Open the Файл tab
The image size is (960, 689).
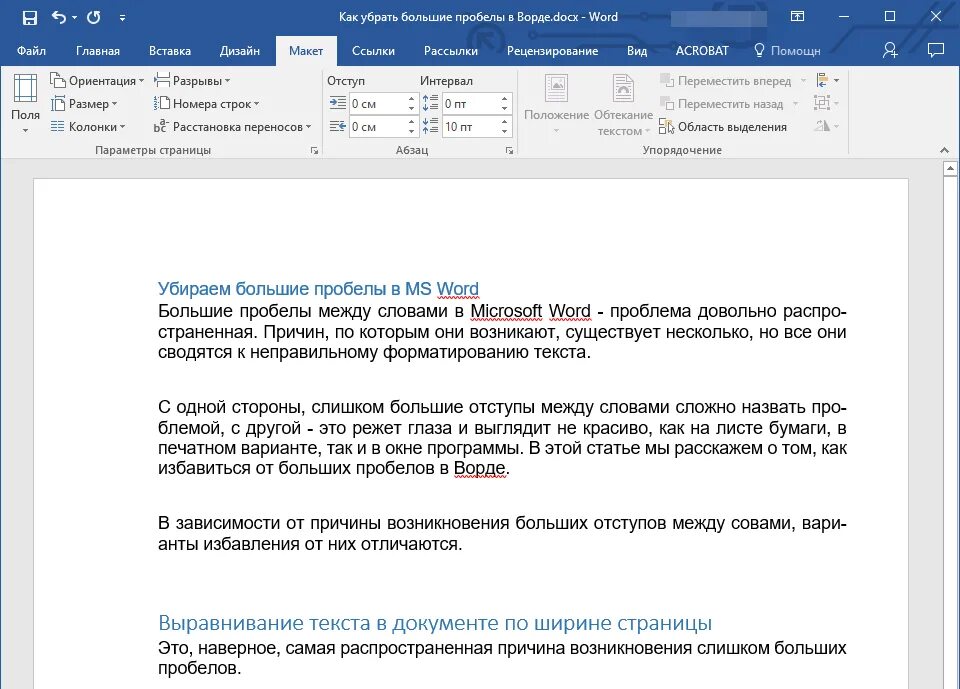click(31, 51)
